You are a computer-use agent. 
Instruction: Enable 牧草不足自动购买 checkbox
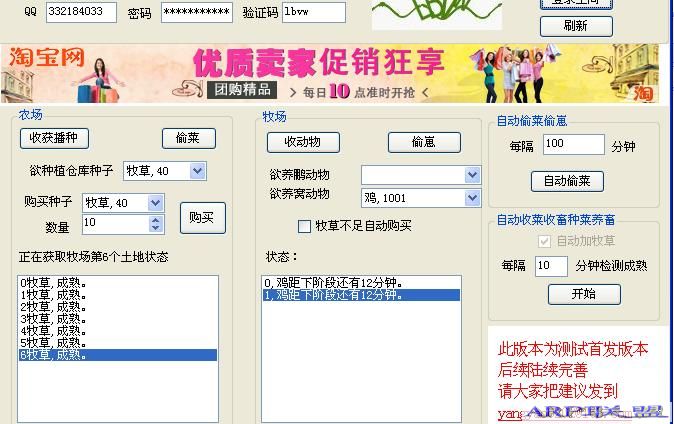click(304, 226)
